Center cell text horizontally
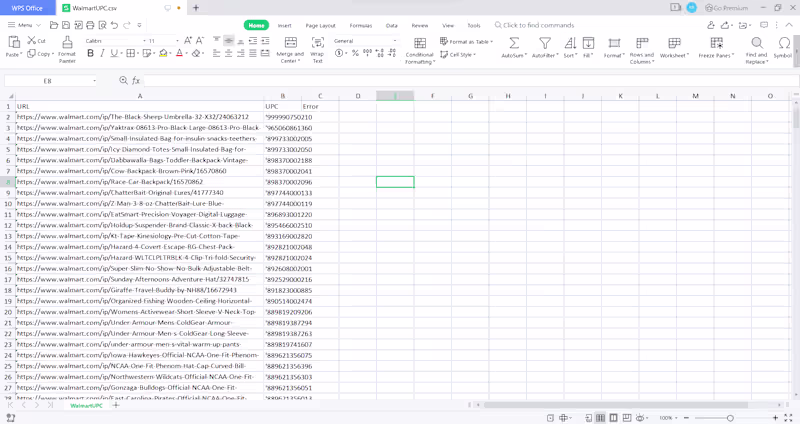The height and width of the screenshot is (424, 800). [x=229, y=53]
